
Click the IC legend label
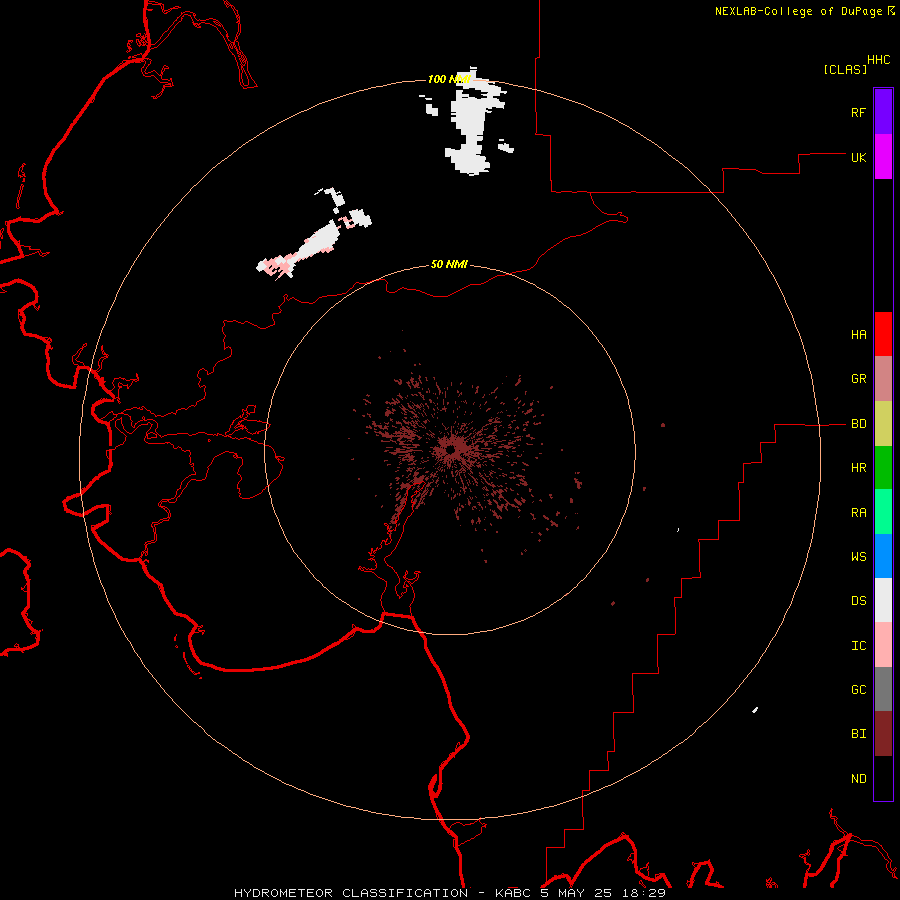[858, 646]
